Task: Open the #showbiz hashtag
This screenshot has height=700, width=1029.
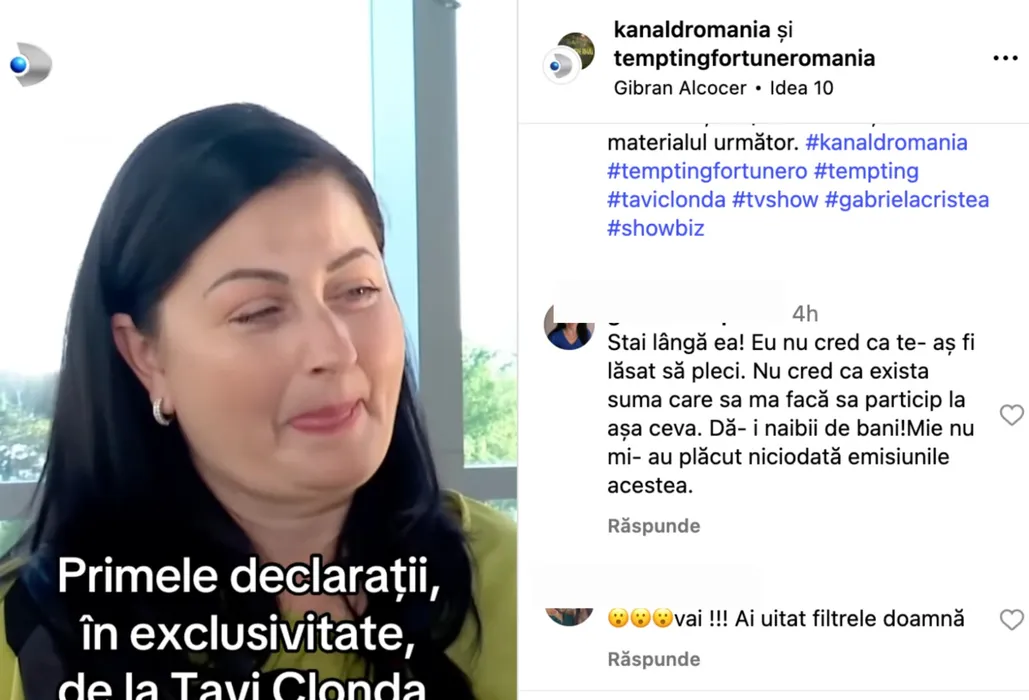Action: [656, 228]
